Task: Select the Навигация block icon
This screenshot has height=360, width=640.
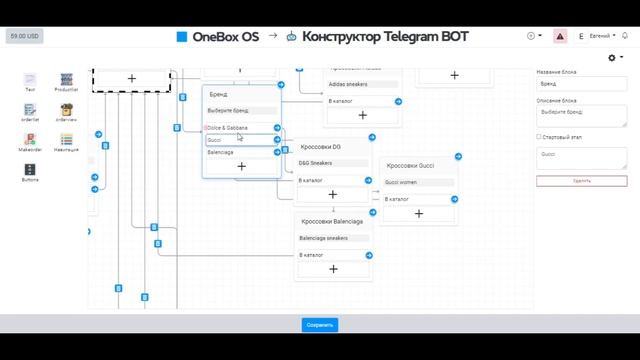Action: click(66, 140)
